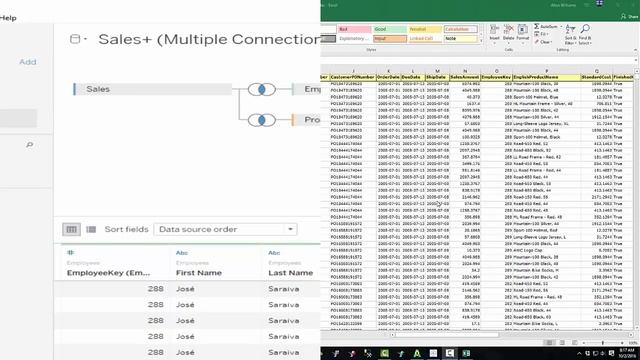Click the Share button in Excel
The width and height of the screenshot is (640, 360).
630,16
